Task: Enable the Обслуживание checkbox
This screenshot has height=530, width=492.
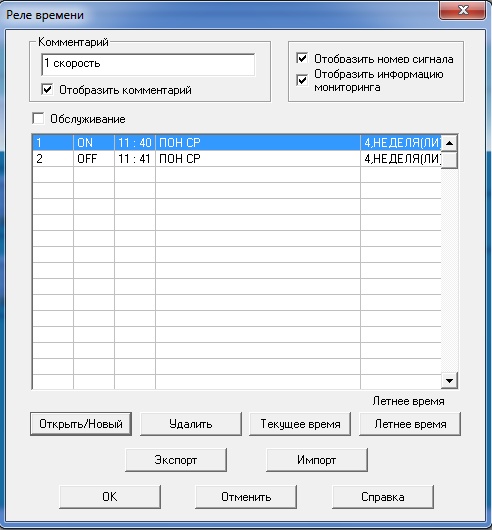Action: 38,119
